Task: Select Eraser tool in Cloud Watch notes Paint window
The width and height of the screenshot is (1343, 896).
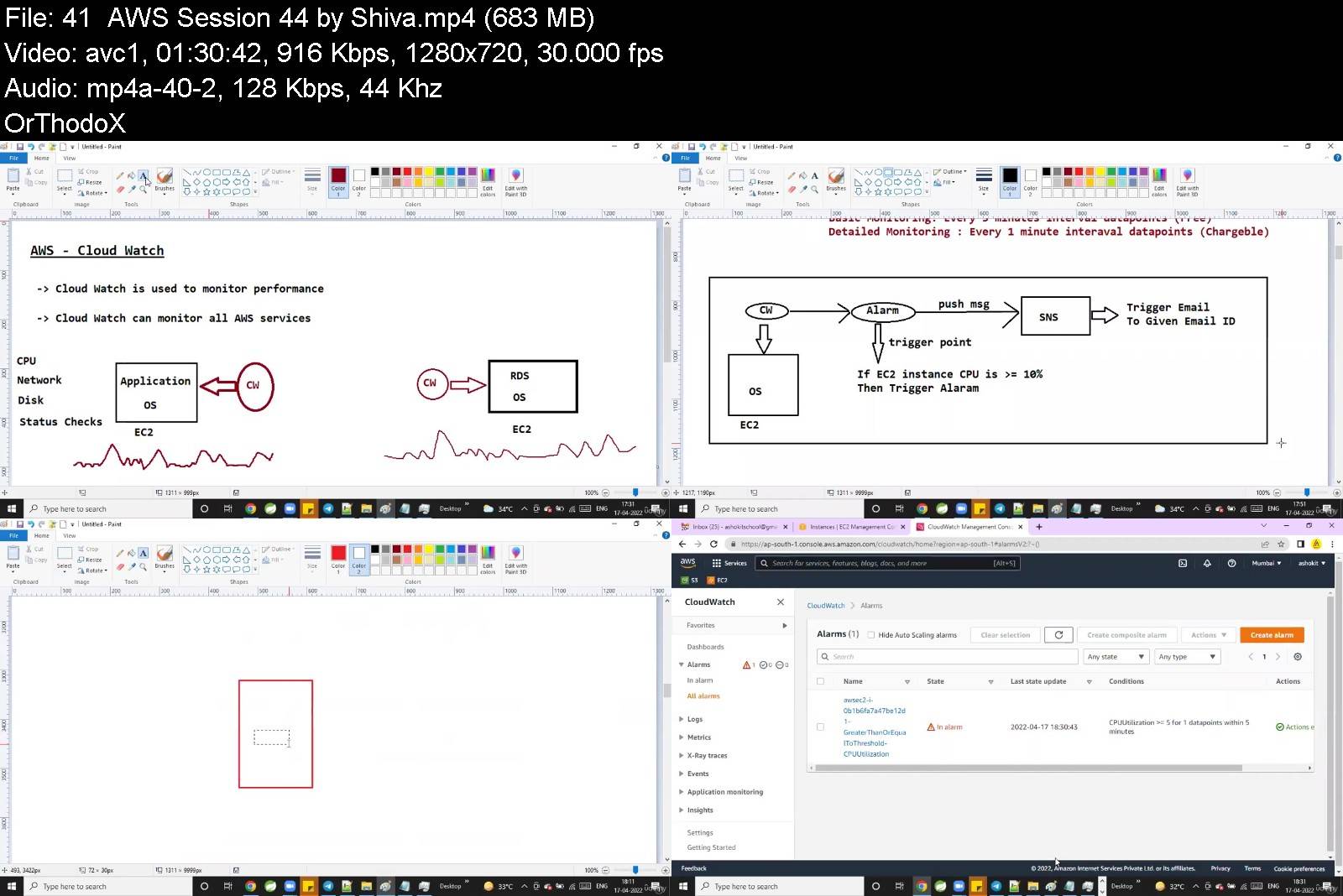Action: 121,190
